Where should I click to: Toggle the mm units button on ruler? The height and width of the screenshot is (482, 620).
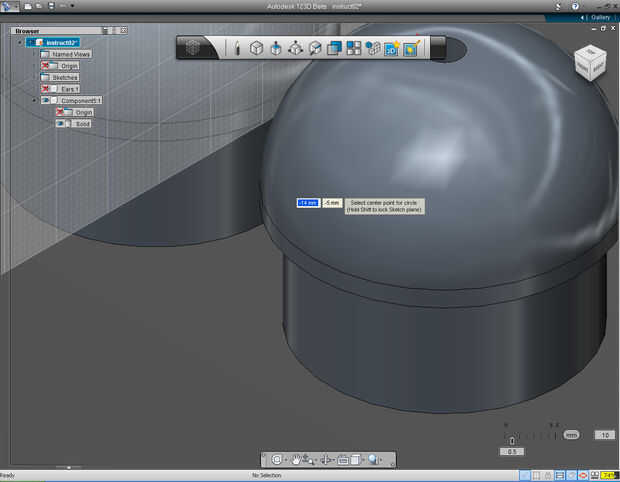[571, 435]
